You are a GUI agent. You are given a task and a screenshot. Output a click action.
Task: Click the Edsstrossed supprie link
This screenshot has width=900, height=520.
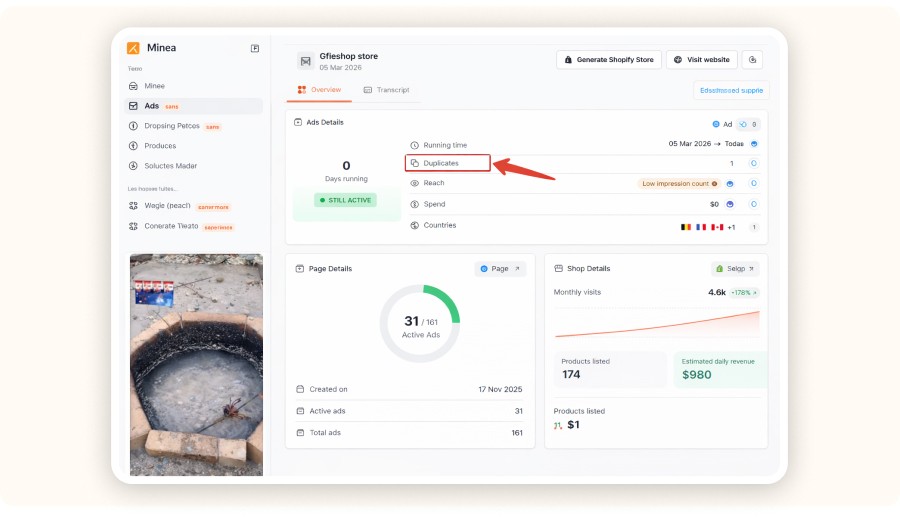coord(731,91)
